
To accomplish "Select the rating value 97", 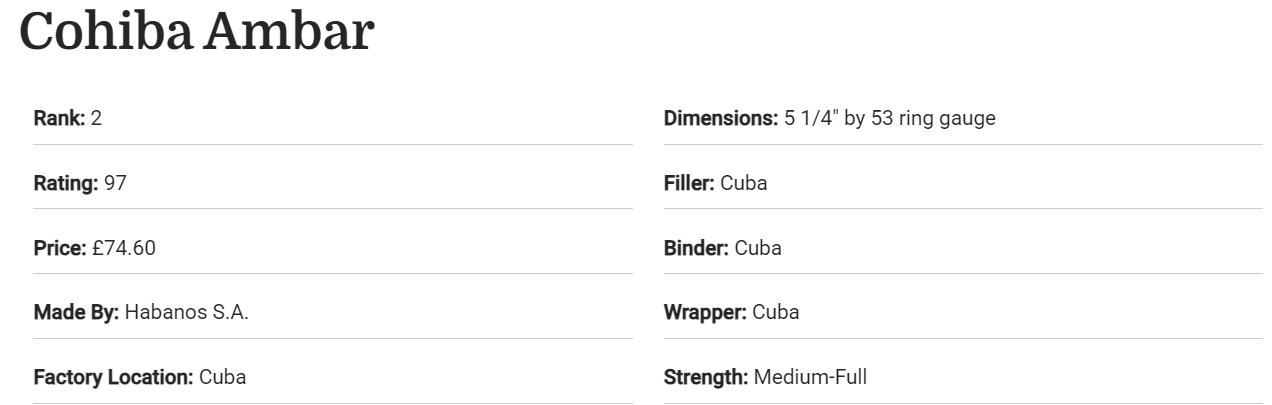I will click(x=116, y=183).
